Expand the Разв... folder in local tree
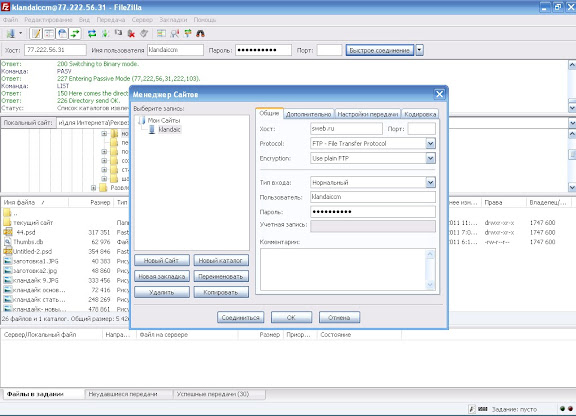576x416 pixels. pos(93,188)
